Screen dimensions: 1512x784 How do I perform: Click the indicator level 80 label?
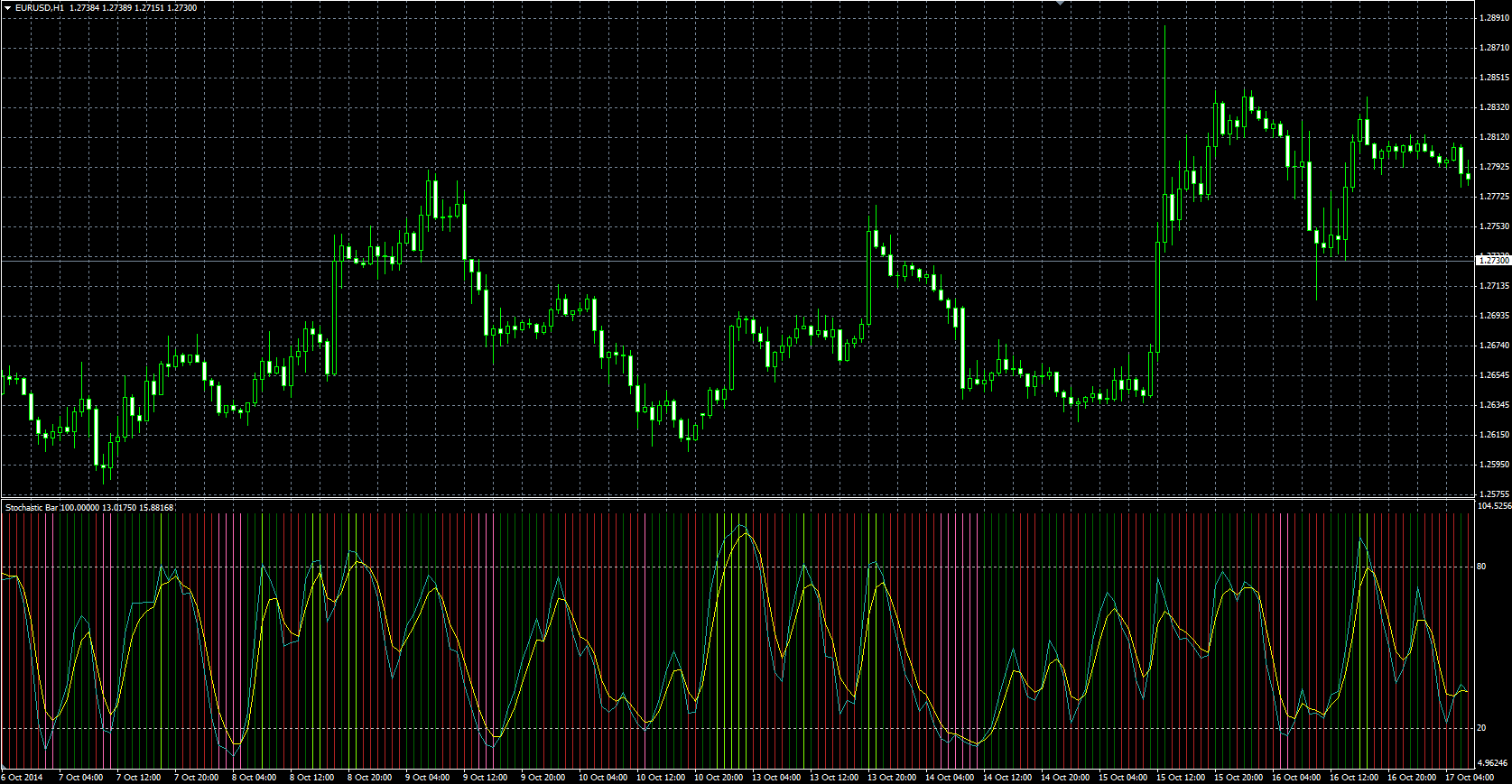1481,567
